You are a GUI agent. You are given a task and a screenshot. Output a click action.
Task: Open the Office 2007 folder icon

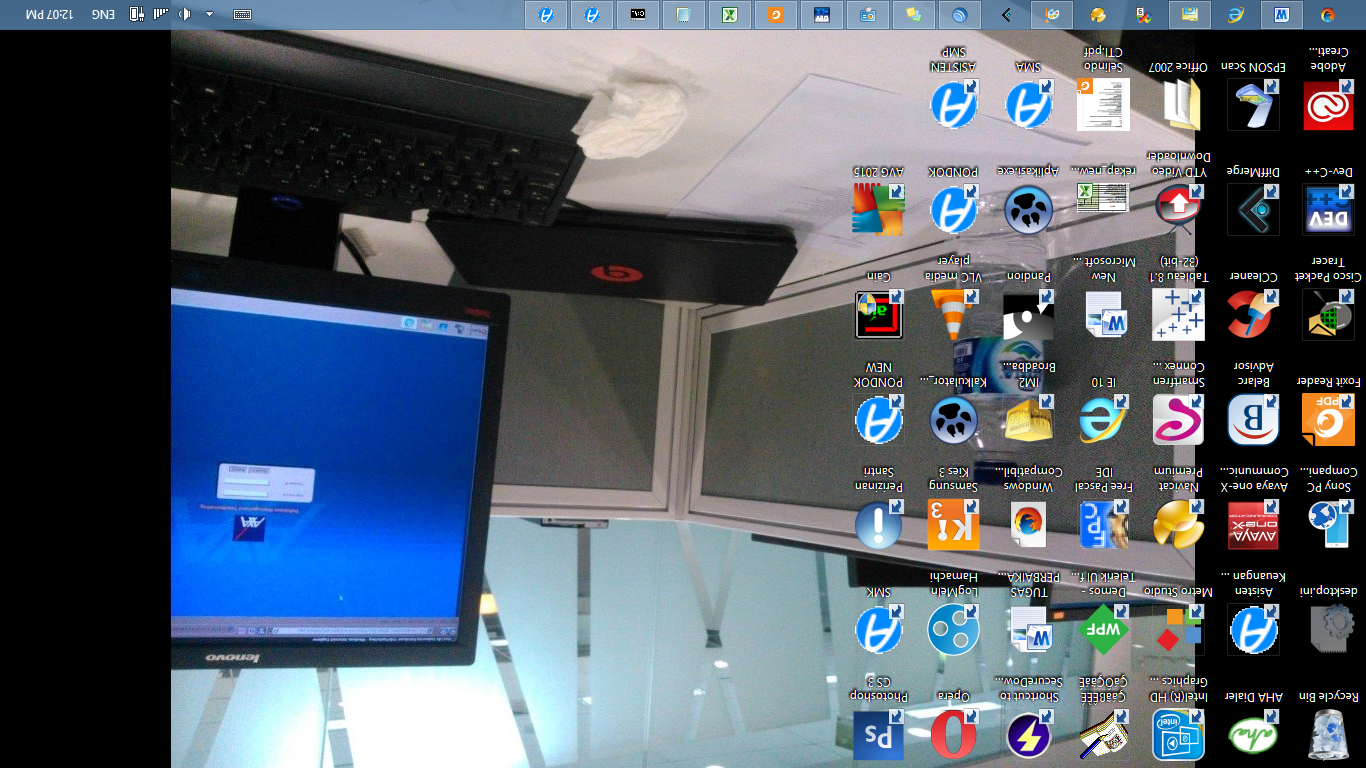click(x=1178, y=105)
